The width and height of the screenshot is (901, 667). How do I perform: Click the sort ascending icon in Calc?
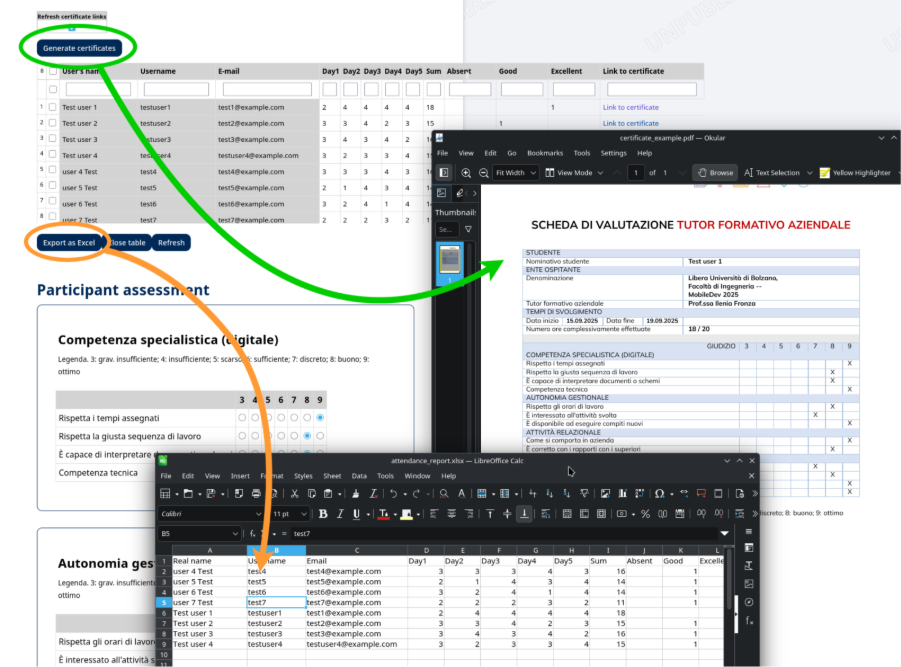coord(548,494)
